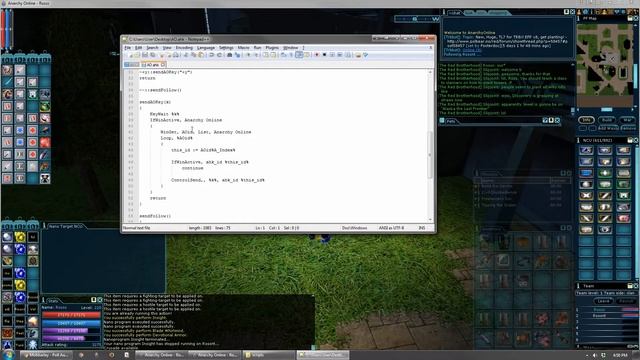The width and height of the screenshot is (640, 360).
Task: Click the Playback Macro toolbar icon
Action: point(332,55)
